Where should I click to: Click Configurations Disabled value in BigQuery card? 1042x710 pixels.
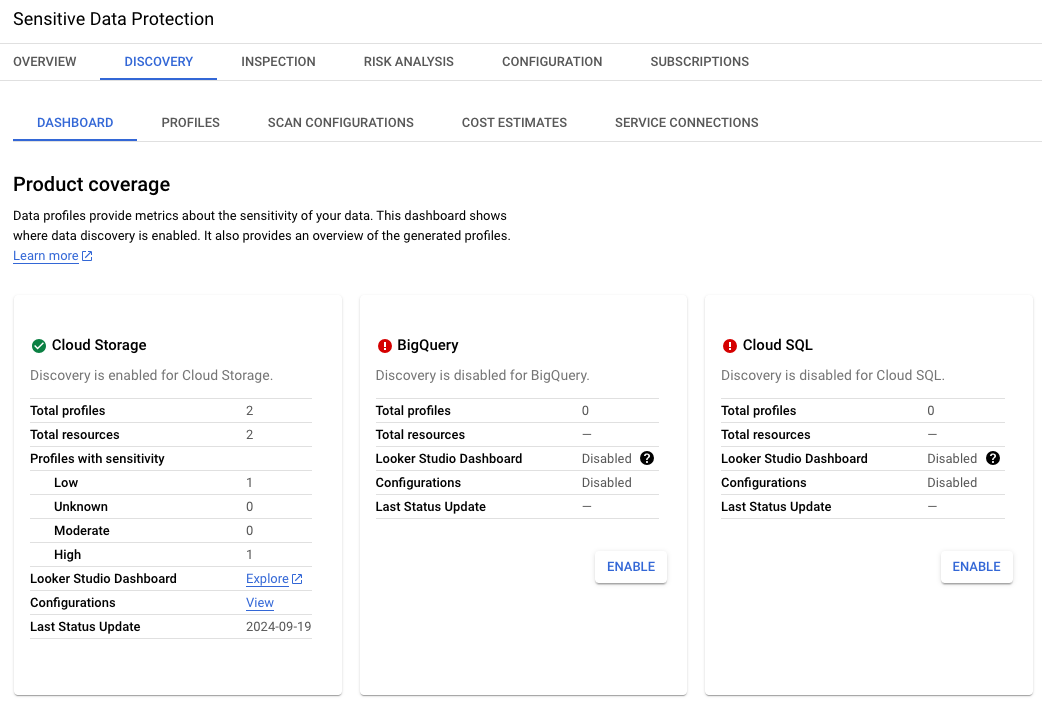point(607,483)
